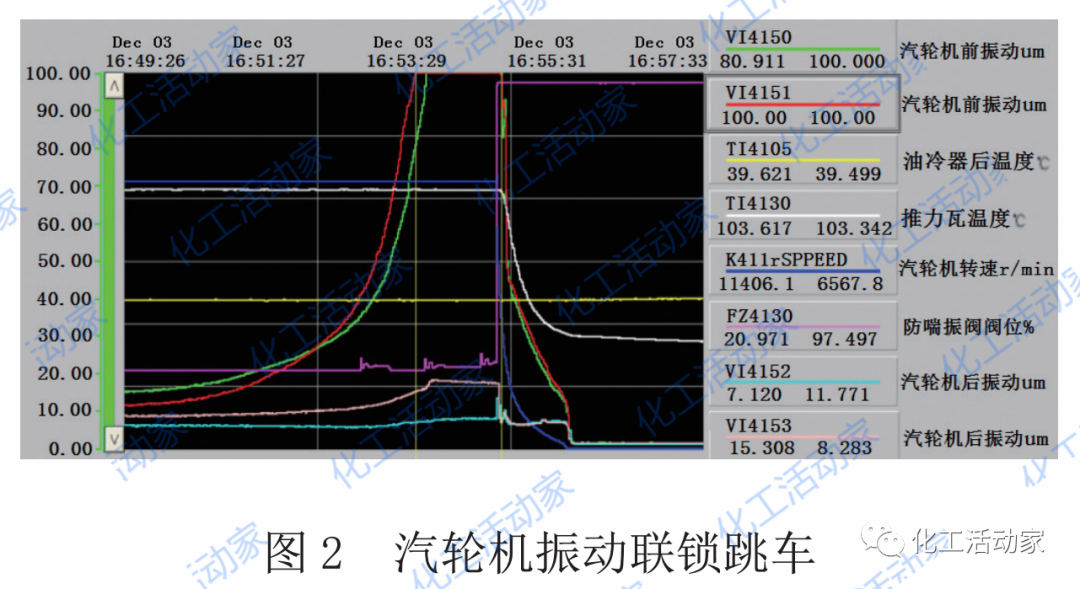The height and width of the screenshot is (589, 1080).
Task: Click the 100.00 Y-axis label
Action: click(x=58, y=74)
